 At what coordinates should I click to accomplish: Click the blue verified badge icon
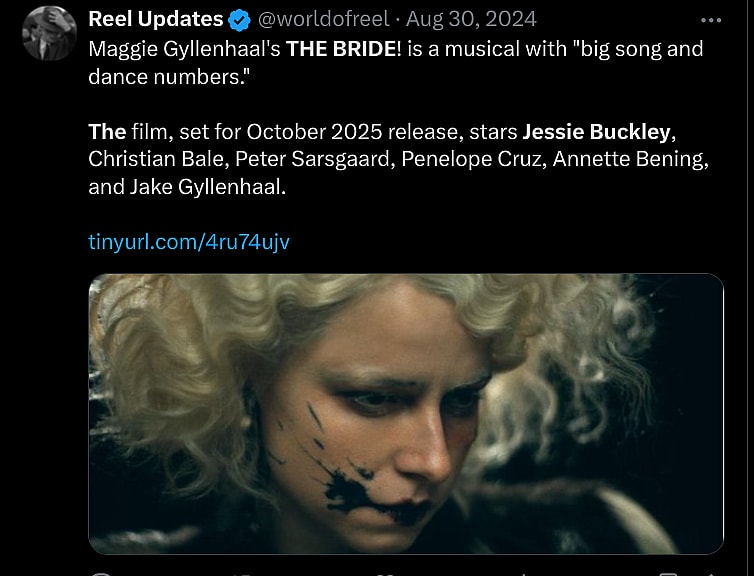point(239,21)
